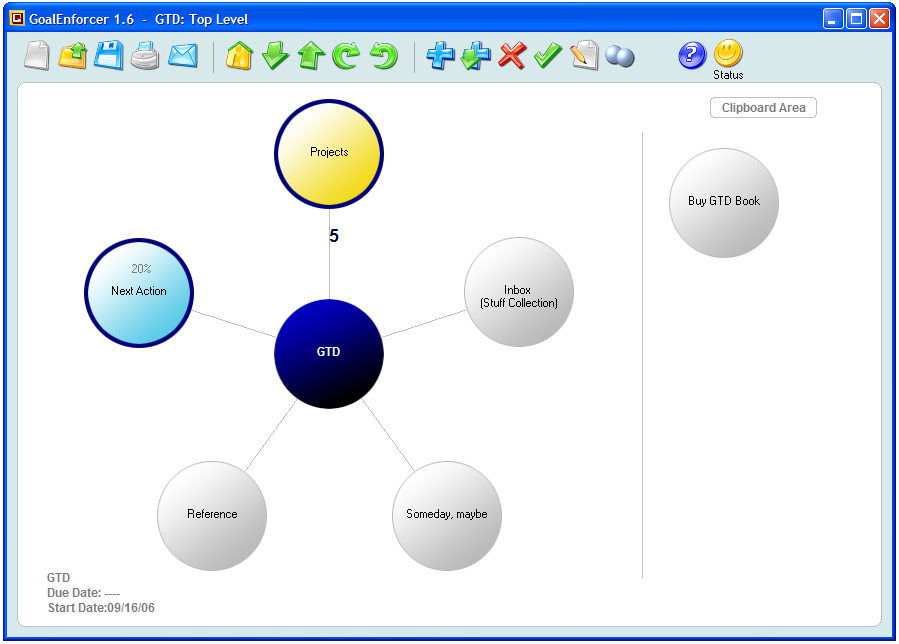Click the green redo curved arrow
This screenshot has height=644, width=899.
point(347,56)
